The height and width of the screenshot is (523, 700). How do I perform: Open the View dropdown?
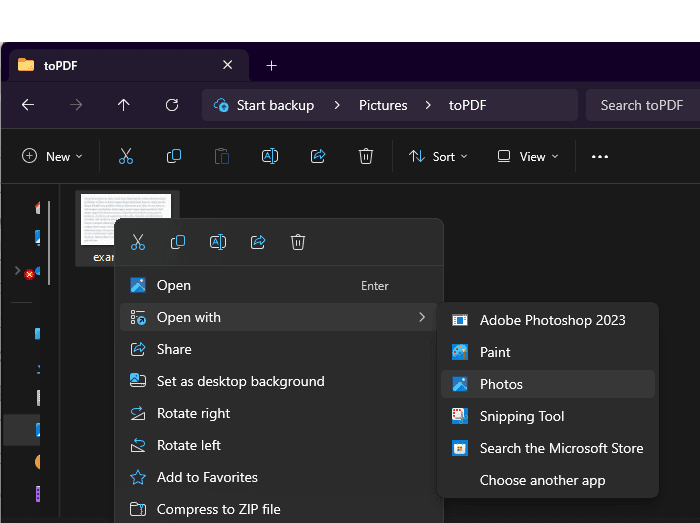tap(528, 157)
